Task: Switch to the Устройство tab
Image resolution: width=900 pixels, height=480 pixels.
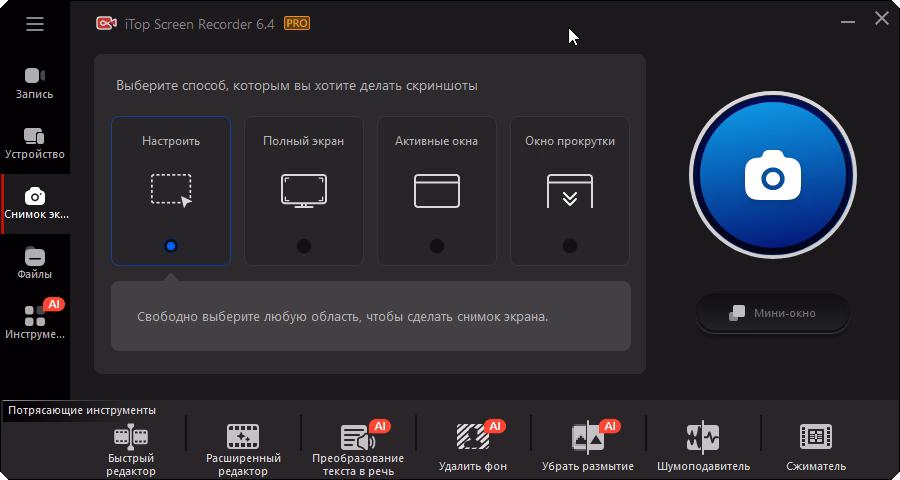Action: [35, 143]
